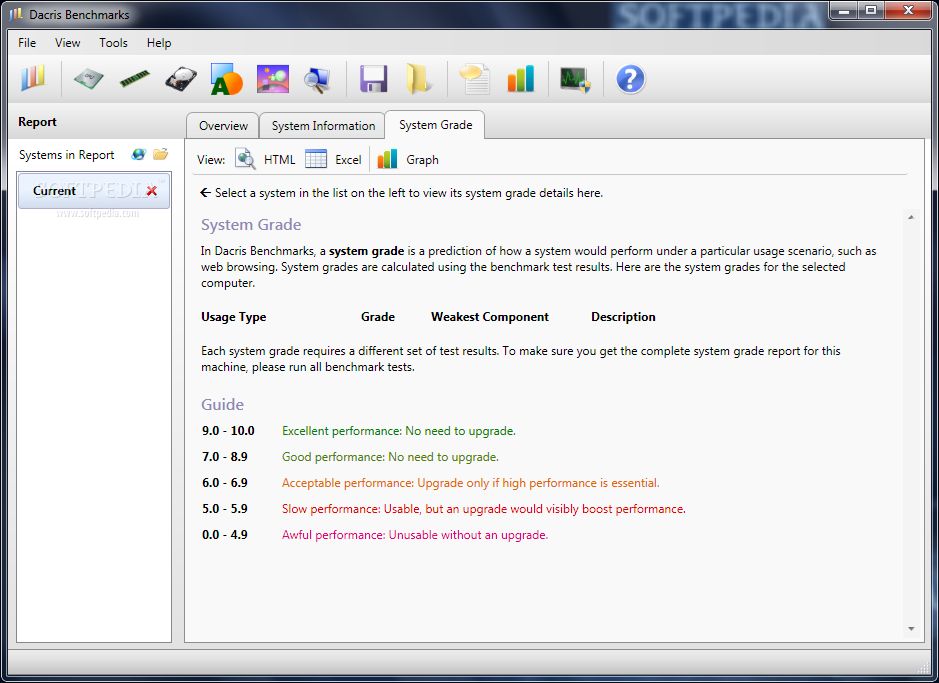Click the Grade column header
This screenshot has width=939, height=683.
(377, 317)
